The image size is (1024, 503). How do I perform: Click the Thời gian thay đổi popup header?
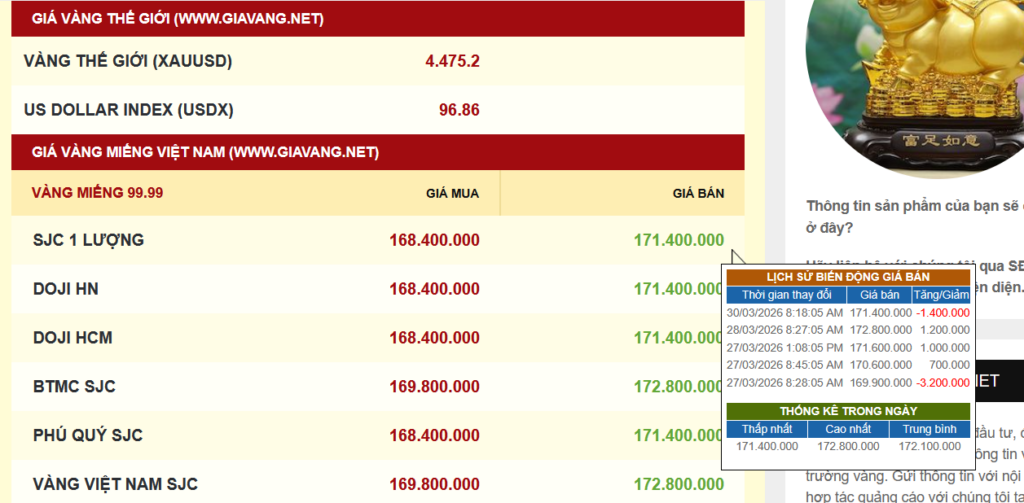point(786,295)
